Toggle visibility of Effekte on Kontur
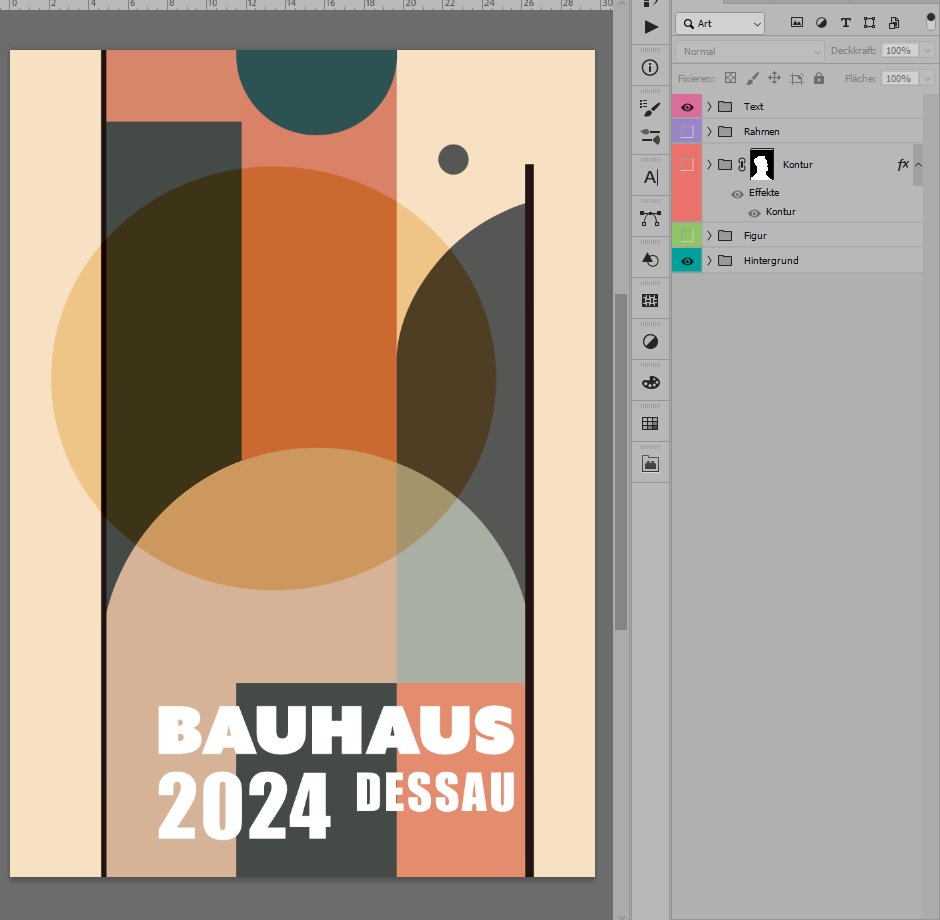The width and height of the screenshot is (940, 920). click(x=737, y=194)
